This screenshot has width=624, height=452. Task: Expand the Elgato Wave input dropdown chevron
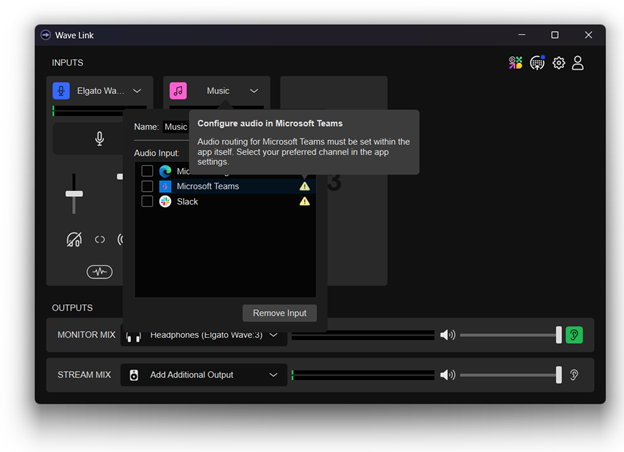pyautogui.click(x=137, y=91)
